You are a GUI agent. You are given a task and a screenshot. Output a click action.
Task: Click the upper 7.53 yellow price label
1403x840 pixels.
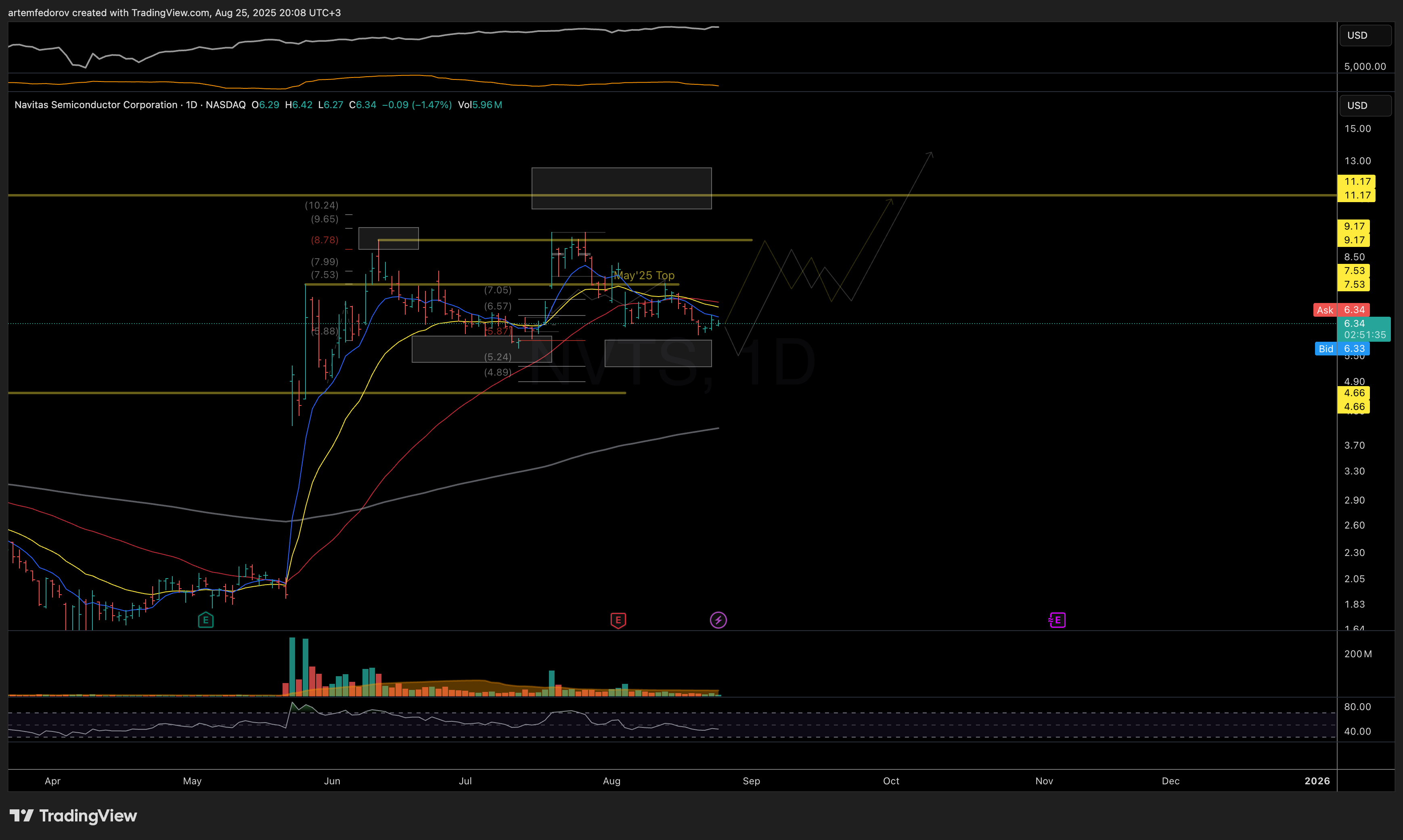(1354, 271)
